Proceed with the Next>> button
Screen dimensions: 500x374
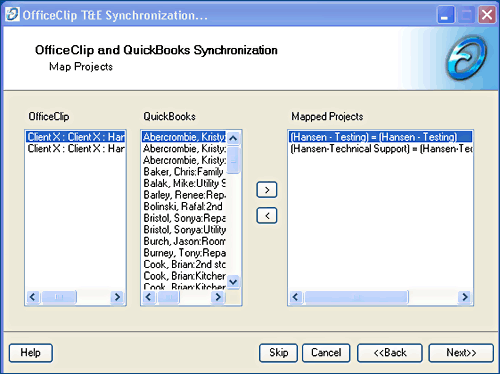coord(461,353)
